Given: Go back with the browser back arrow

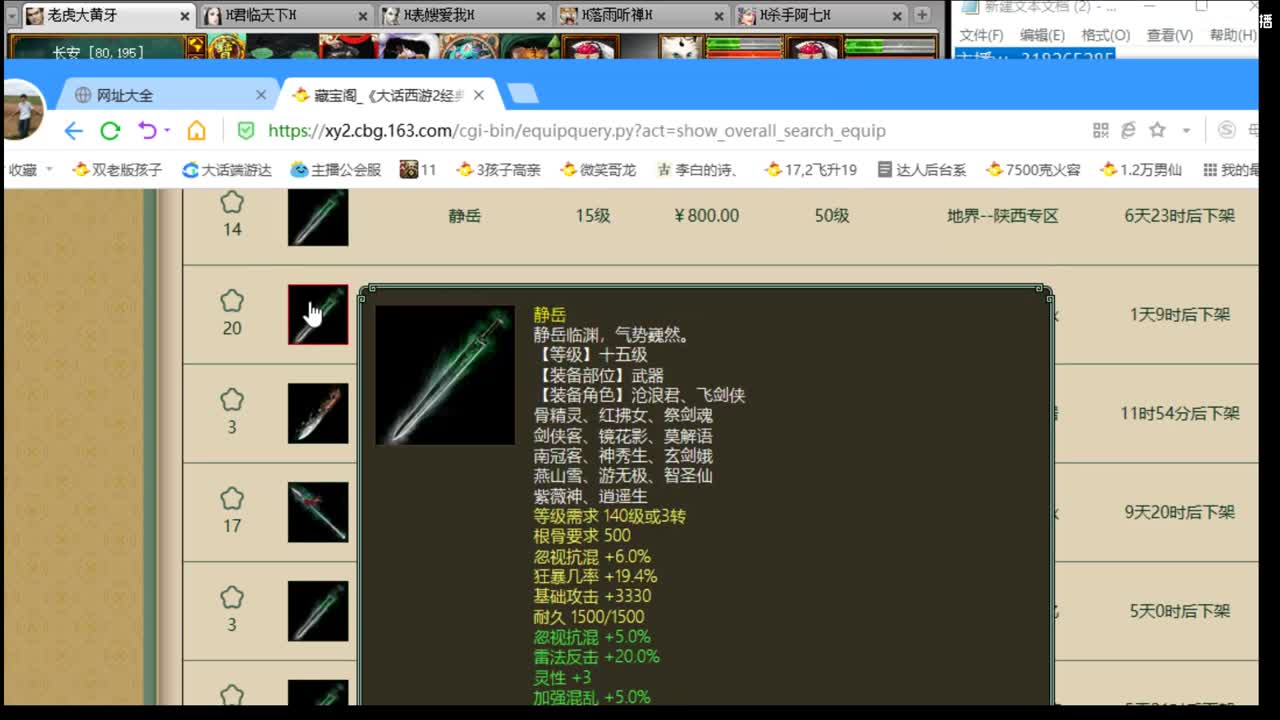Looking at the screenshot, I should click(x=73, y=131).
